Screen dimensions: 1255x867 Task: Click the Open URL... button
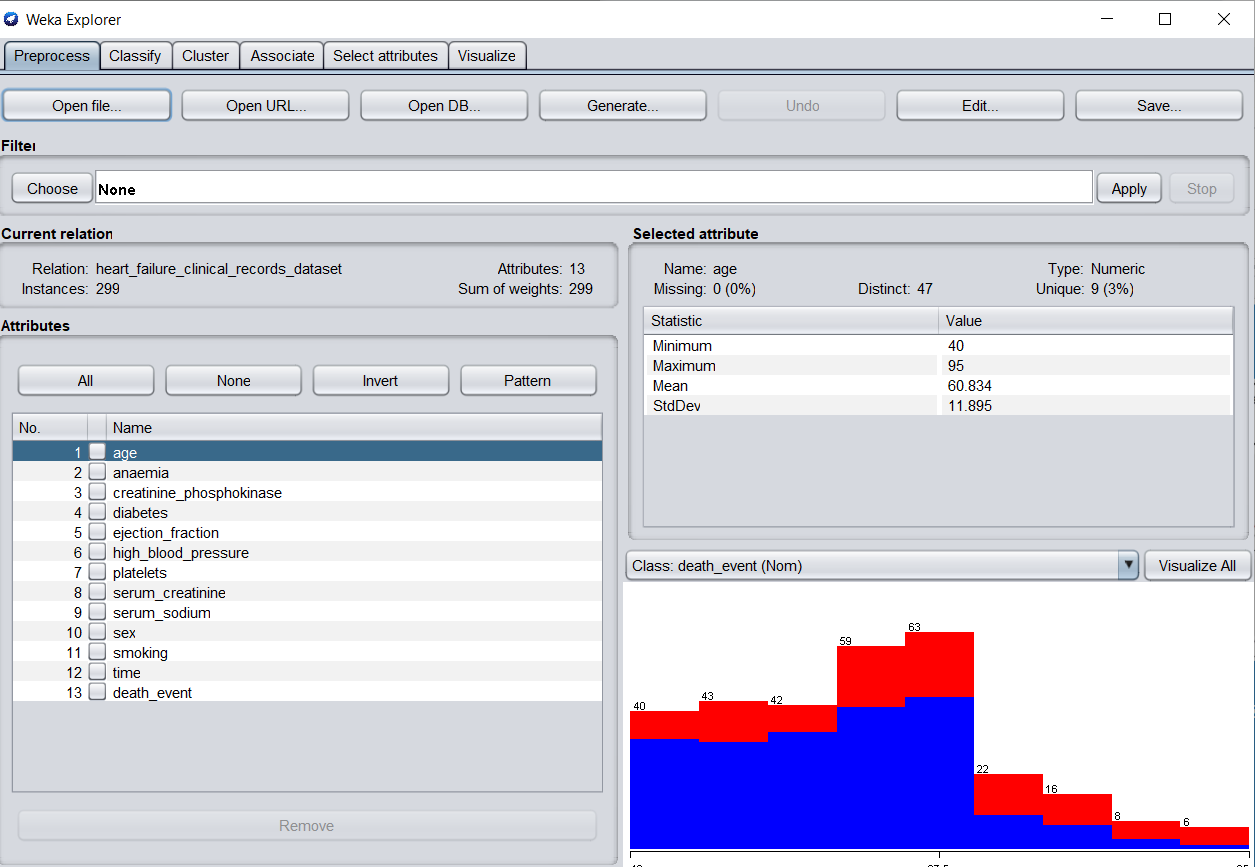[x=266, y=105]
